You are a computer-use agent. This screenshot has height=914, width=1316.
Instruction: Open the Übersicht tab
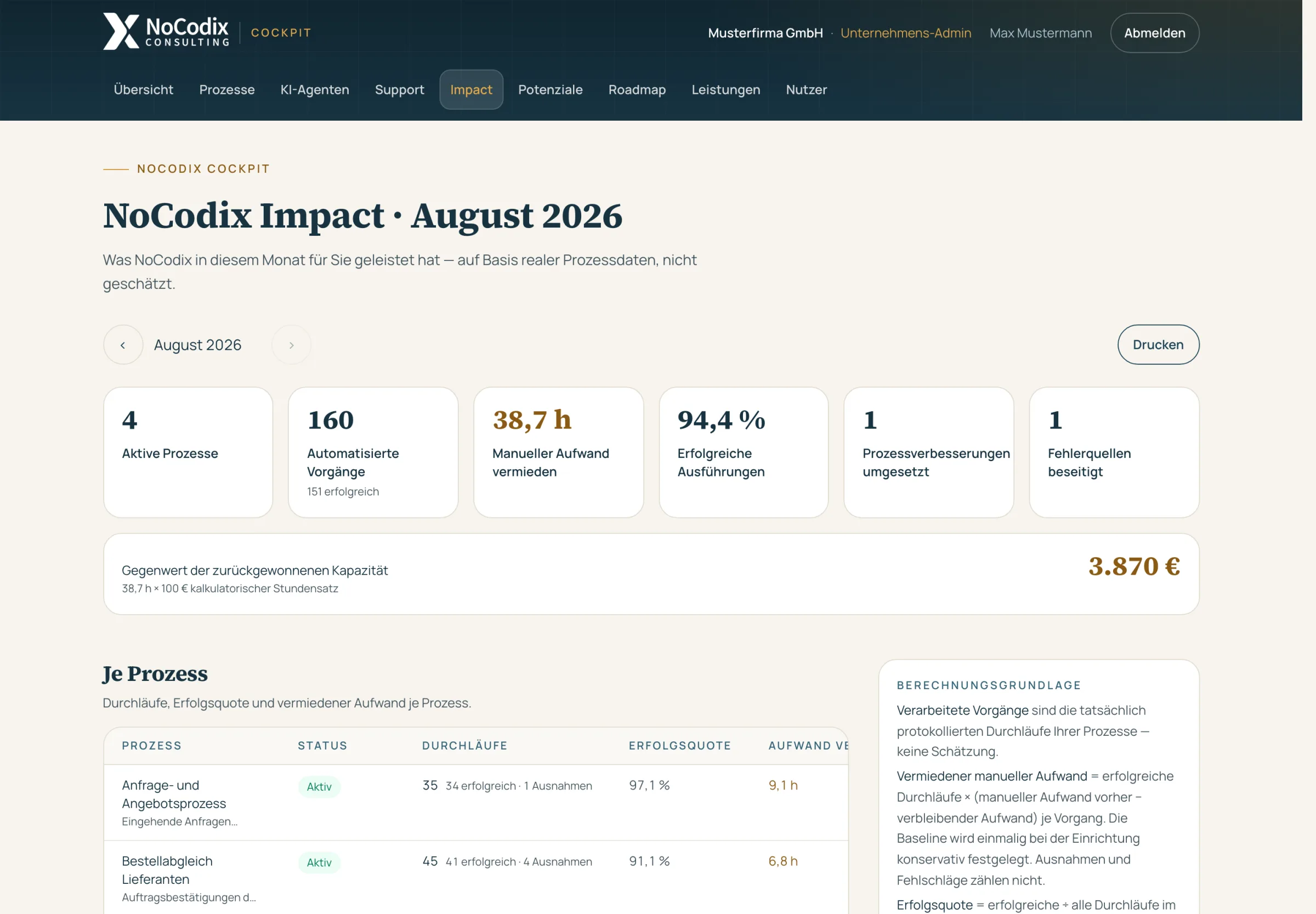(143, 90)
